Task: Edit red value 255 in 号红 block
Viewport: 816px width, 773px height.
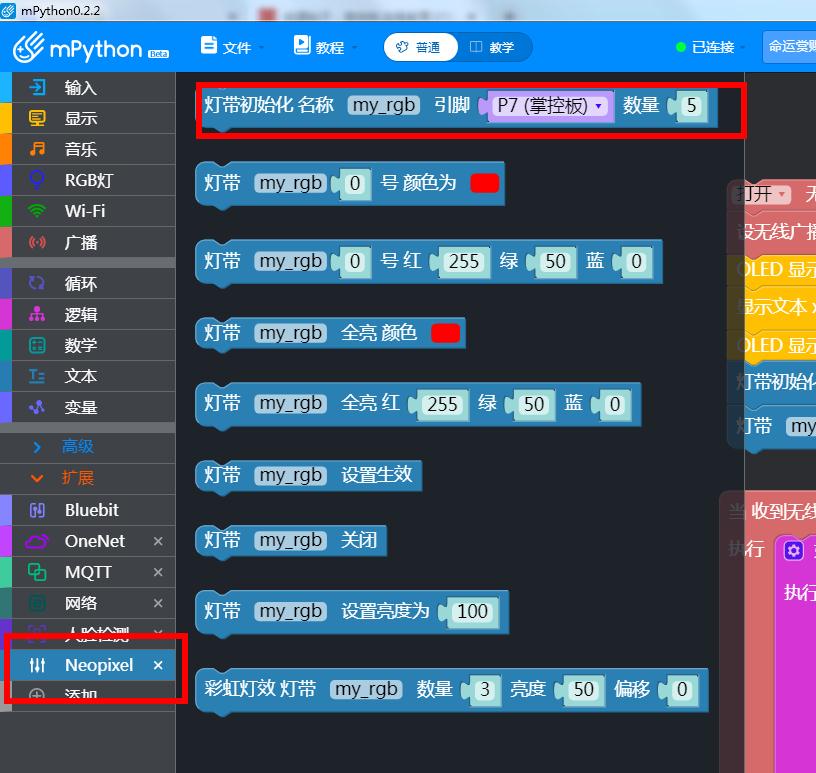Action: [x=464, y=262]
